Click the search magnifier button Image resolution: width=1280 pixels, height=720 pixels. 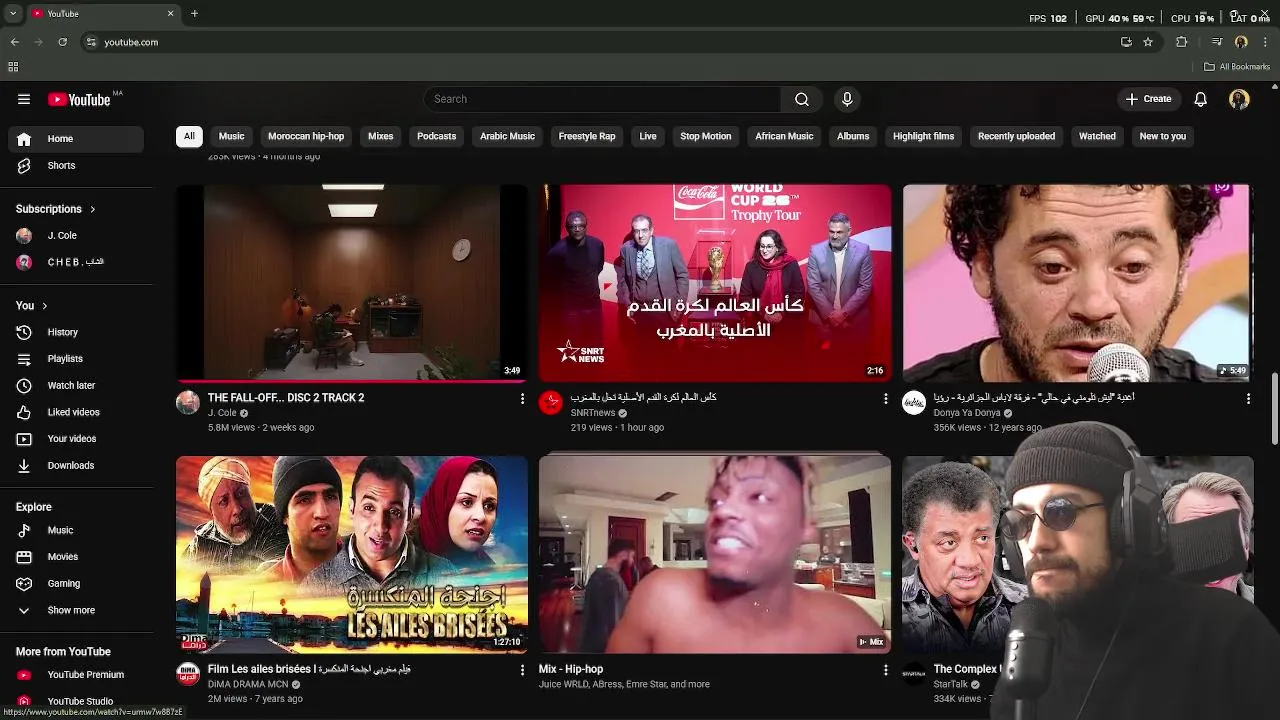[x=802, y=99]
